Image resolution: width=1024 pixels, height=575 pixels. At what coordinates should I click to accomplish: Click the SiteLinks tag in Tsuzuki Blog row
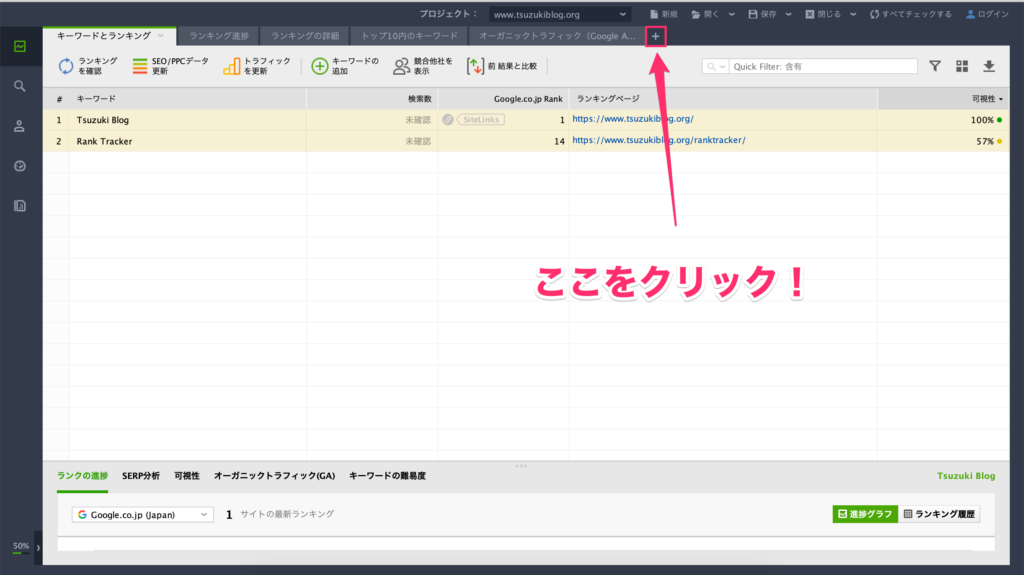pyautogui.click(x=481, y=120)
